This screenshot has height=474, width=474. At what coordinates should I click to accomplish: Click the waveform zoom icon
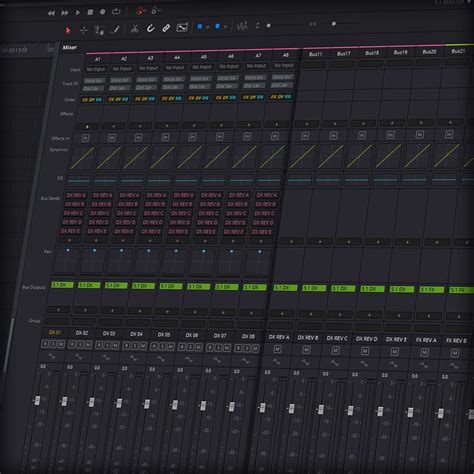[x=242, y=26]
